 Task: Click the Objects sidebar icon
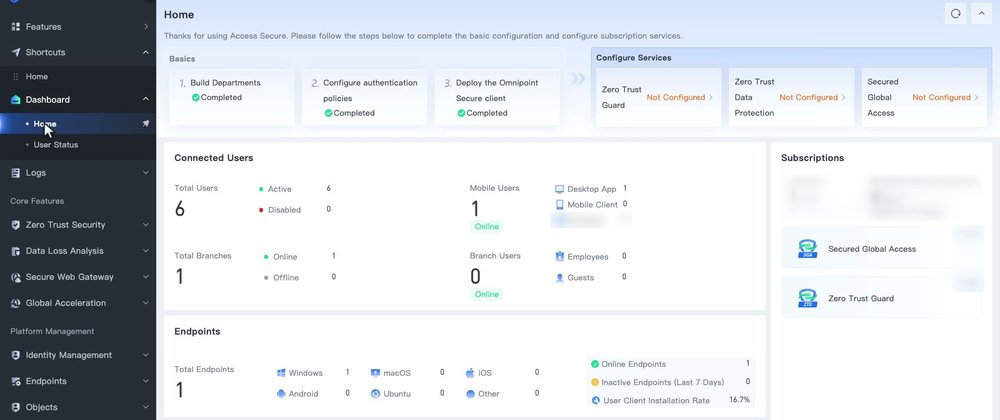[x=16, y=407]
